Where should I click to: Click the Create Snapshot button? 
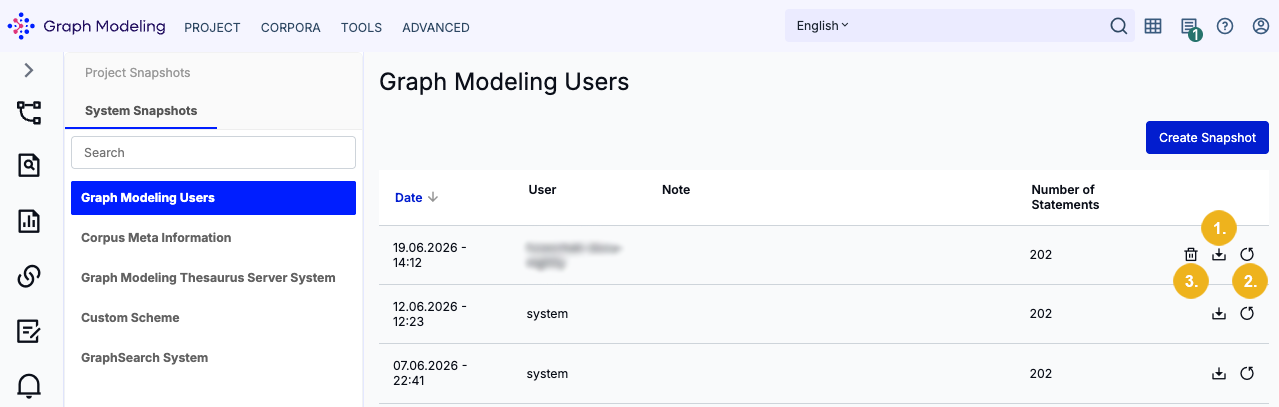(x=1207, y=138)
